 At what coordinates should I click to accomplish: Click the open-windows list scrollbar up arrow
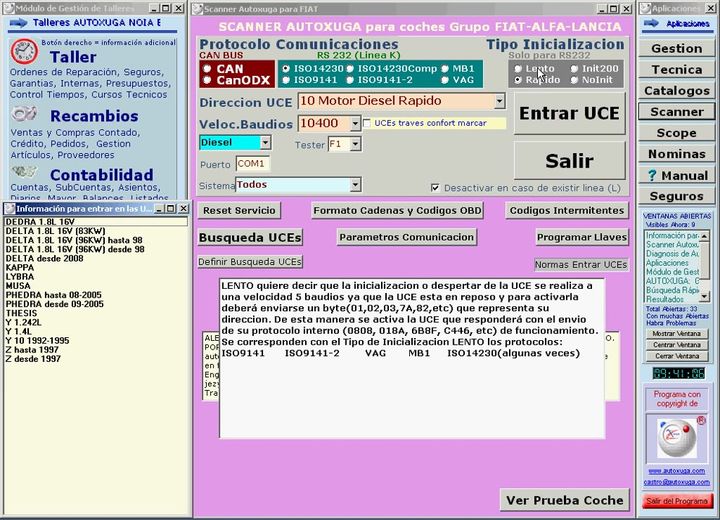coord(703,235)
